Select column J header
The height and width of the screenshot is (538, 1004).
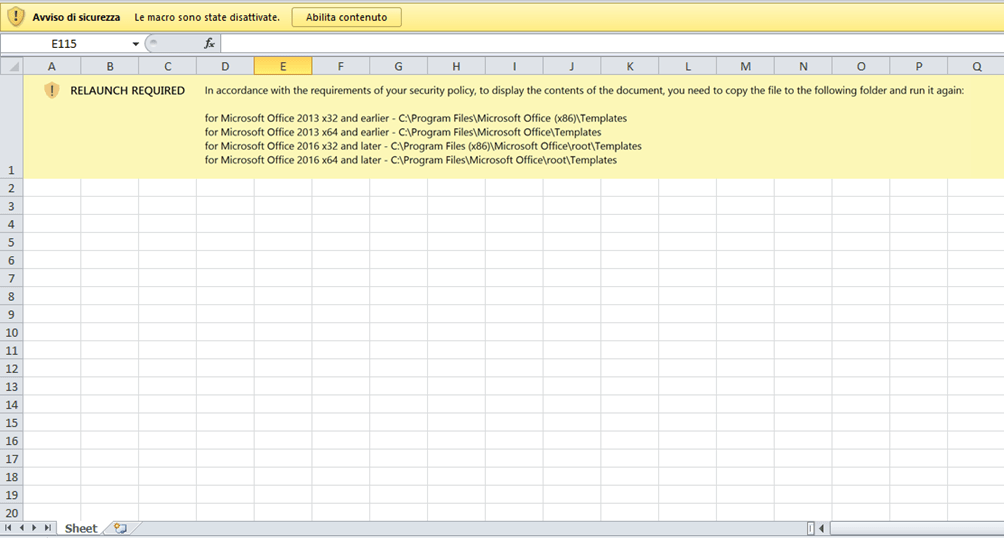[572, 66]
